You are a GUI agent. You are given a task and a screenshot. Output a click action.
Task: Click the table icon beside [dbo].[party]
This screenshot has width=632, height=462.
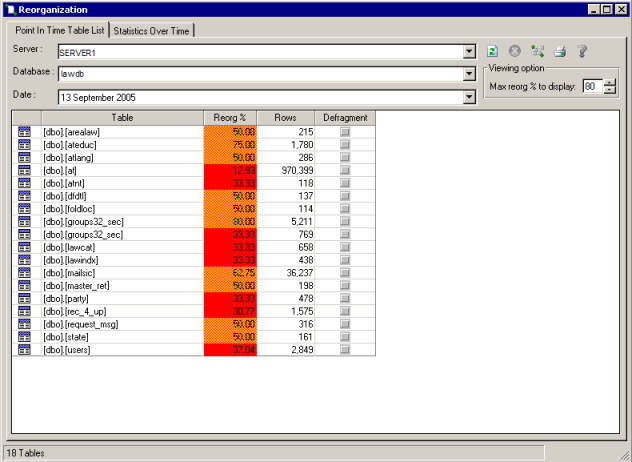click(24, 298)
